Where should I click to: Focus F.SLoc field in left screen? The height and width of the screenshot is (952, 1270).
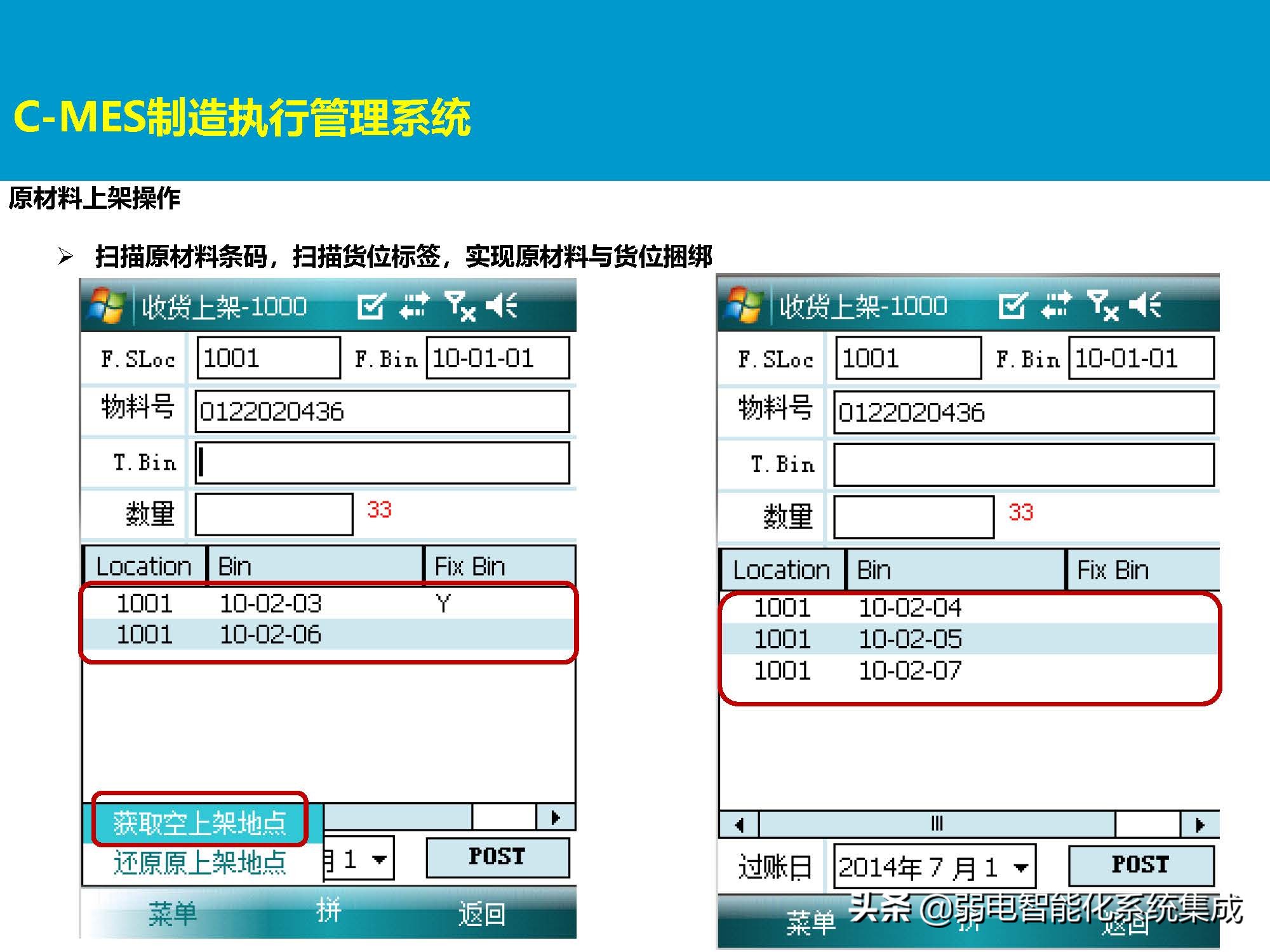click(x=269, y=358)
